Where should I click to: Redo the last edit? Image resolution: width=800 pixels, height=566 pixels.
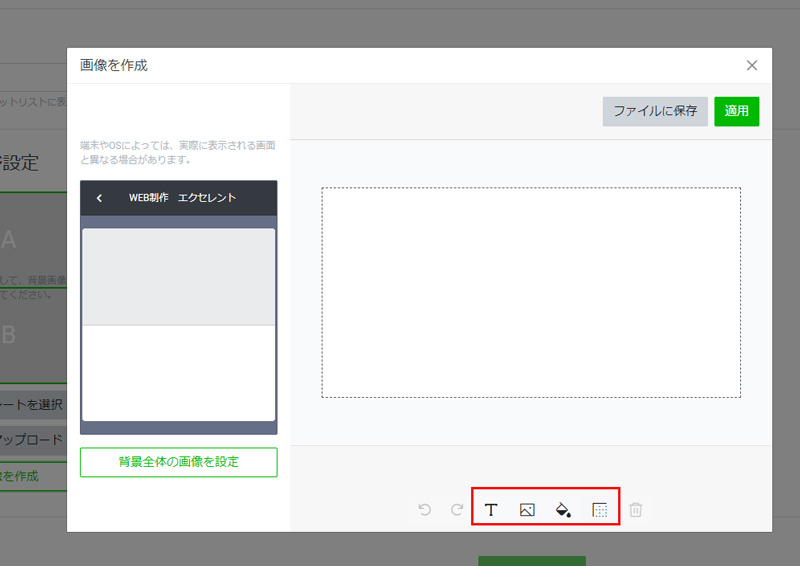(x=457, y=509)
